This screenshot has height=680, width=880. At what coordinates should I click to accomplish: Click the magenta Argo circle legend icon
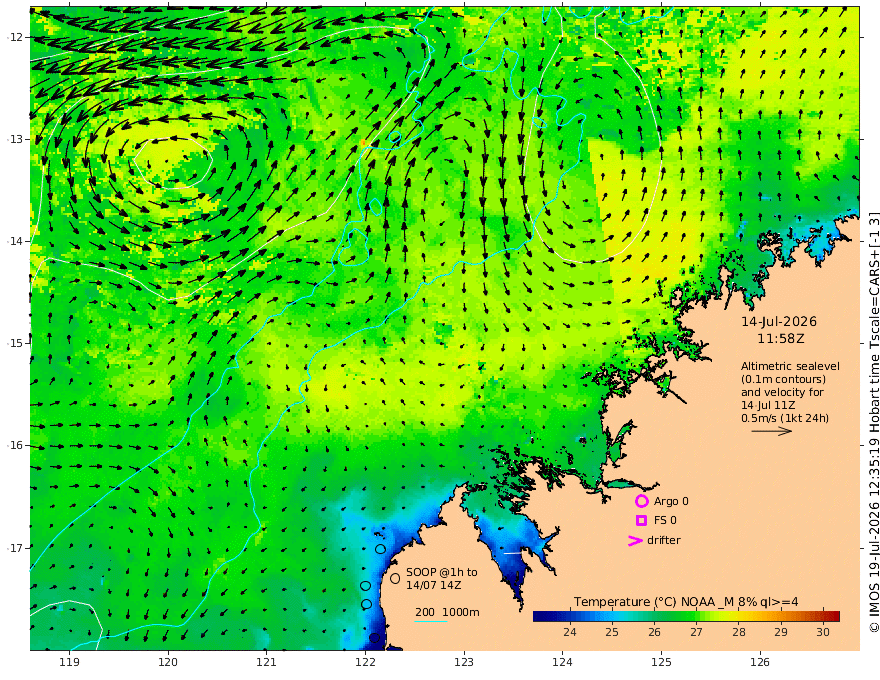tap(641, 501)
